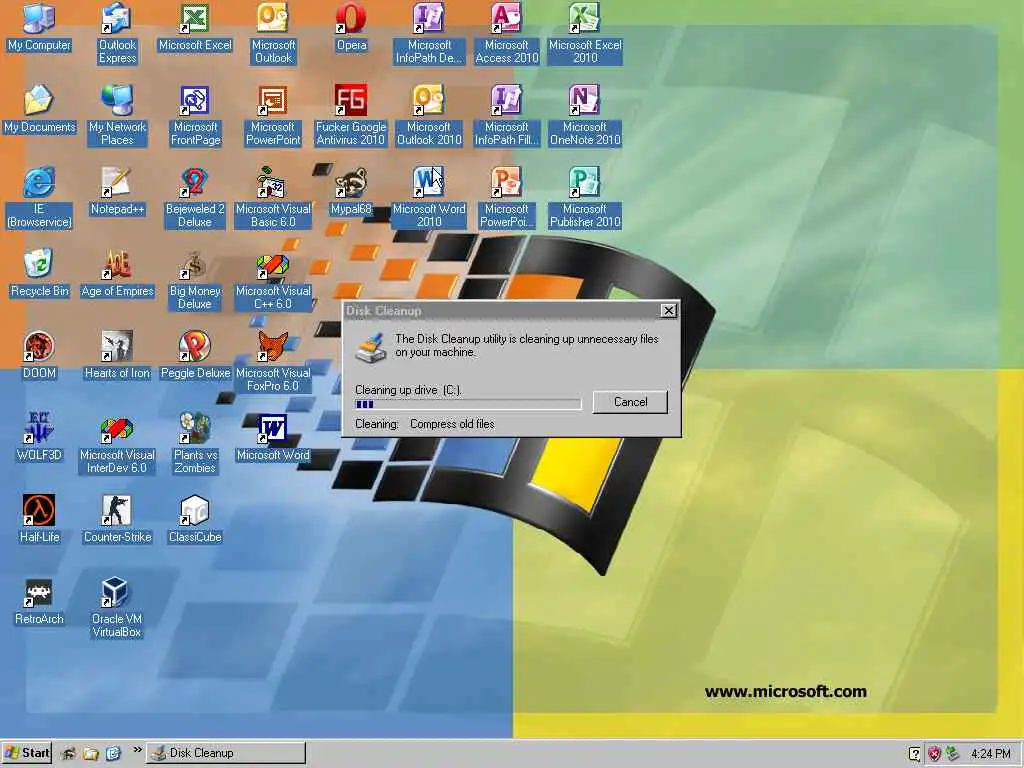This screenshot has width=1024, height=768.
Task: Cancel the Disk Cleanup operation
Action: pyautogui.click(x=630, y=402)
